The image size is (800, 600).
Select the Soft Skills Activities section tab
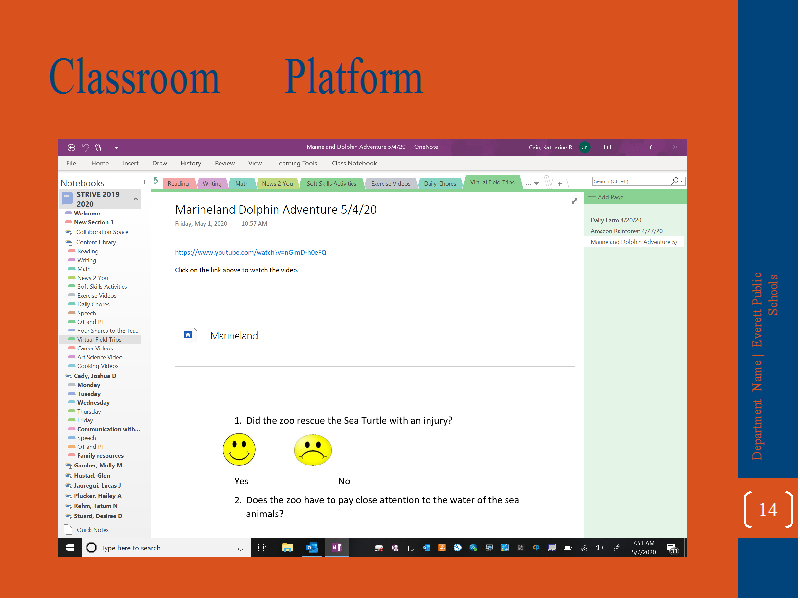(332, 184)
